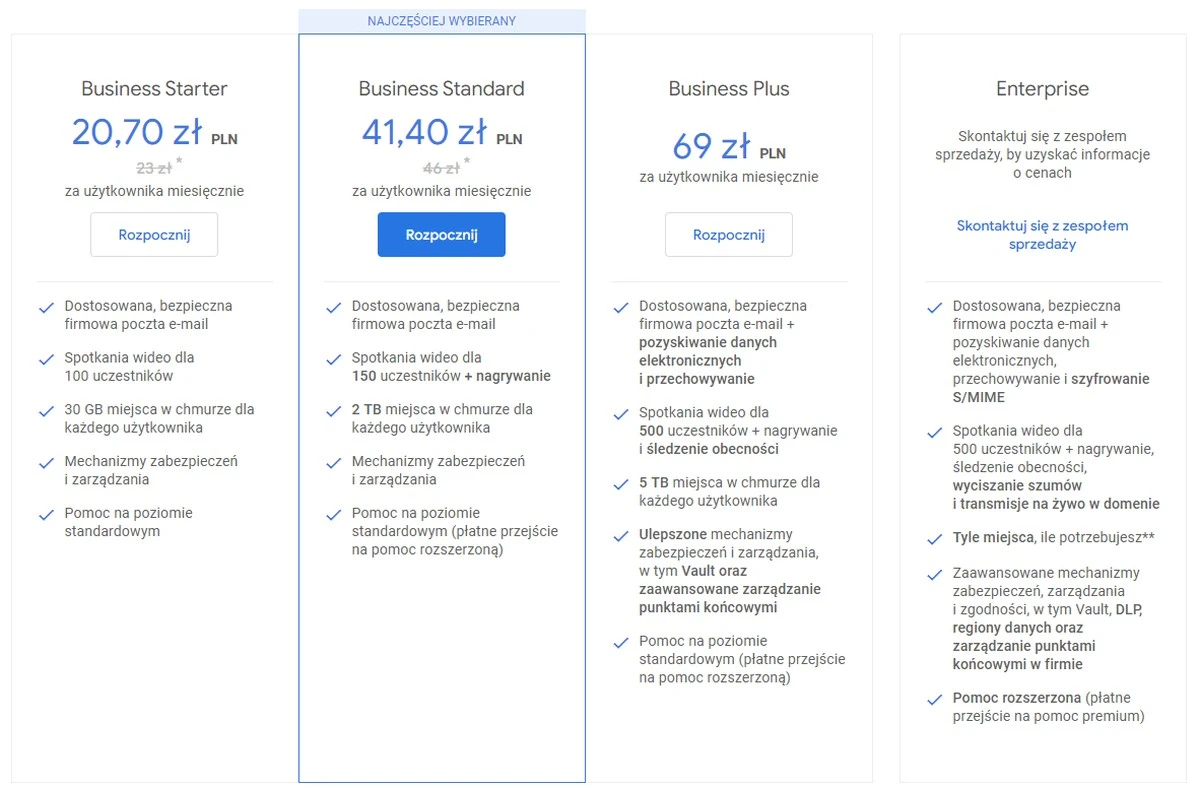
Task: Click the "Business Standard" plan title
Action: [x=441, y=88]
